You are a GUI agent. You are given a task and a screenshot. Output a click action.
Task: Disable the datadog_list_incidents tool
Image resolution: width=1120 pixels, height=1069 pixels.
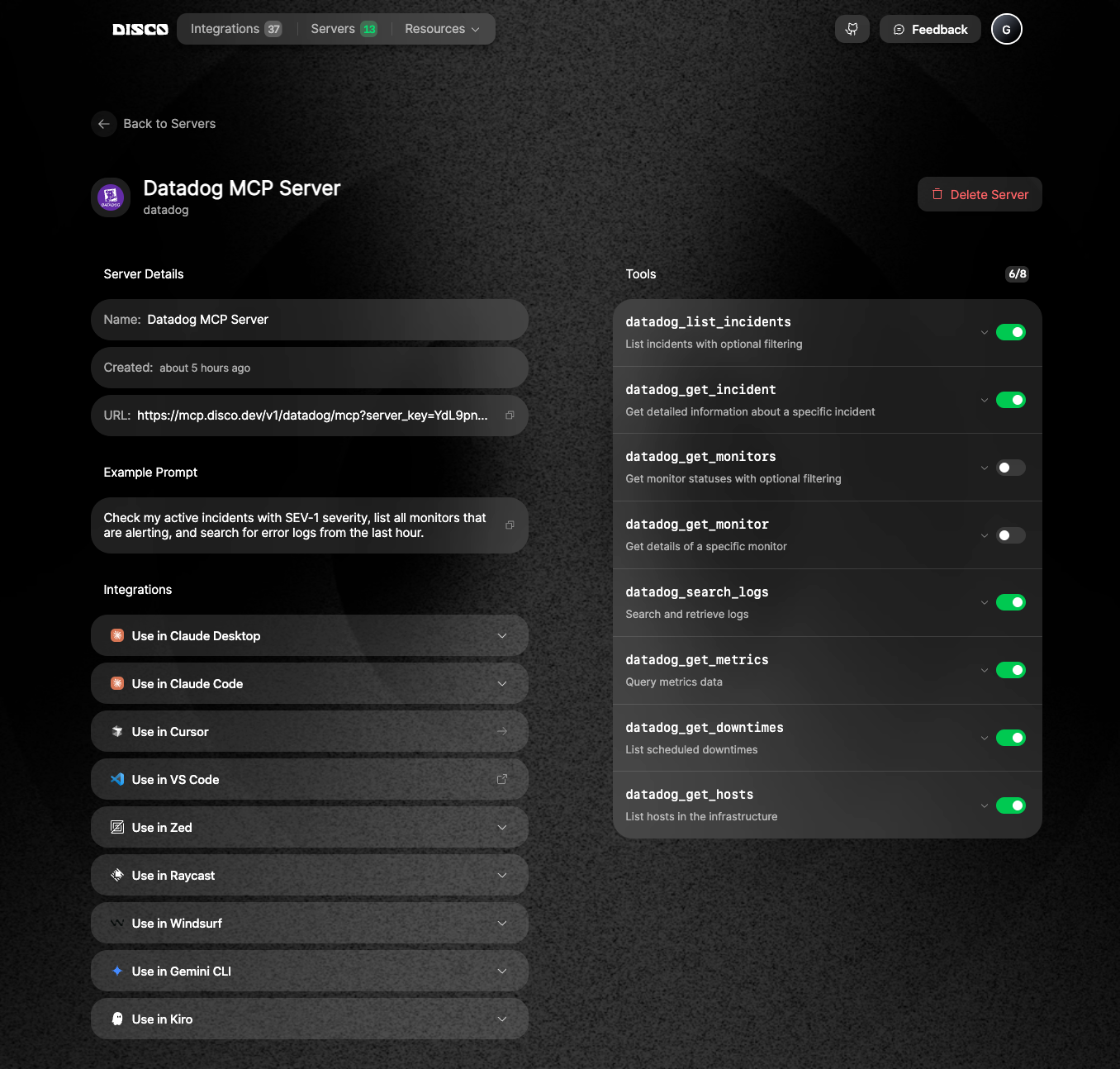point(1011,332)
